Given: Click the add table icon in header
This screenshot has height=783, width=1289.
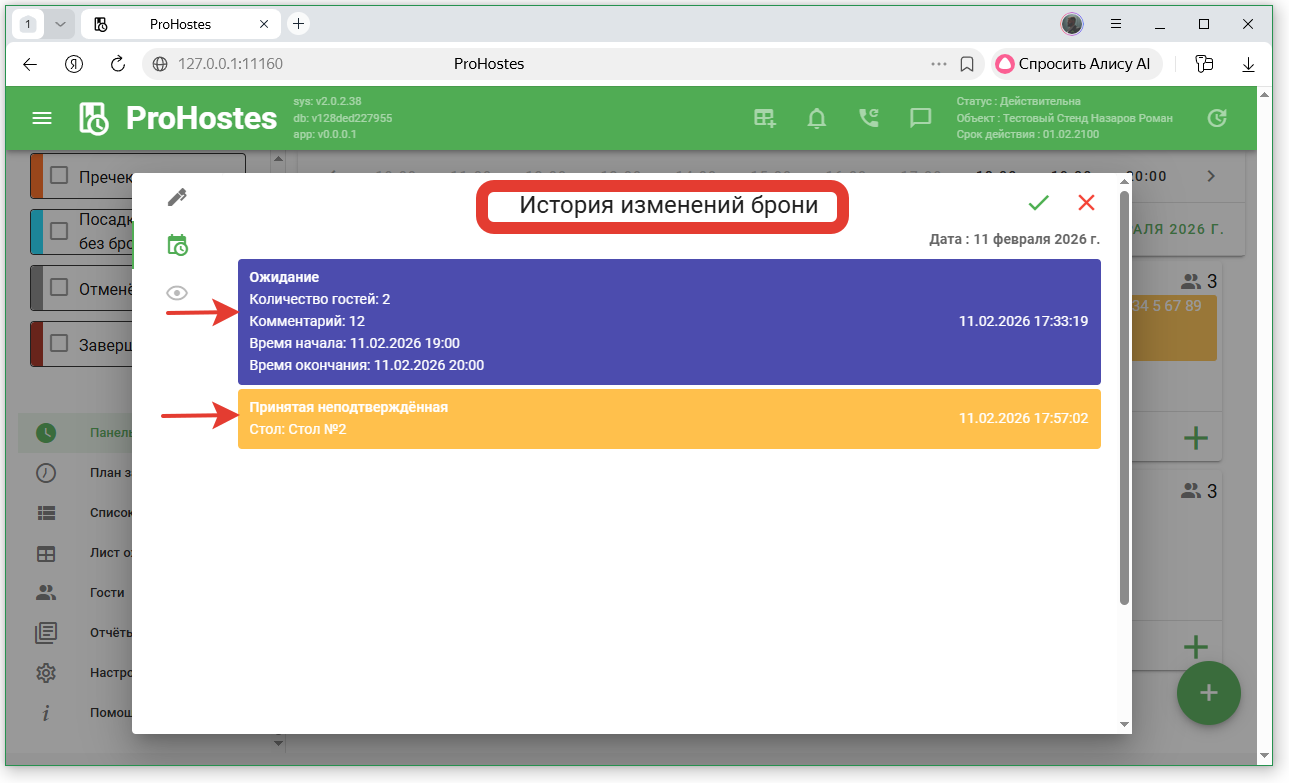Looking at the screenshot, I should pyautogui.click(x=765, y=118).
